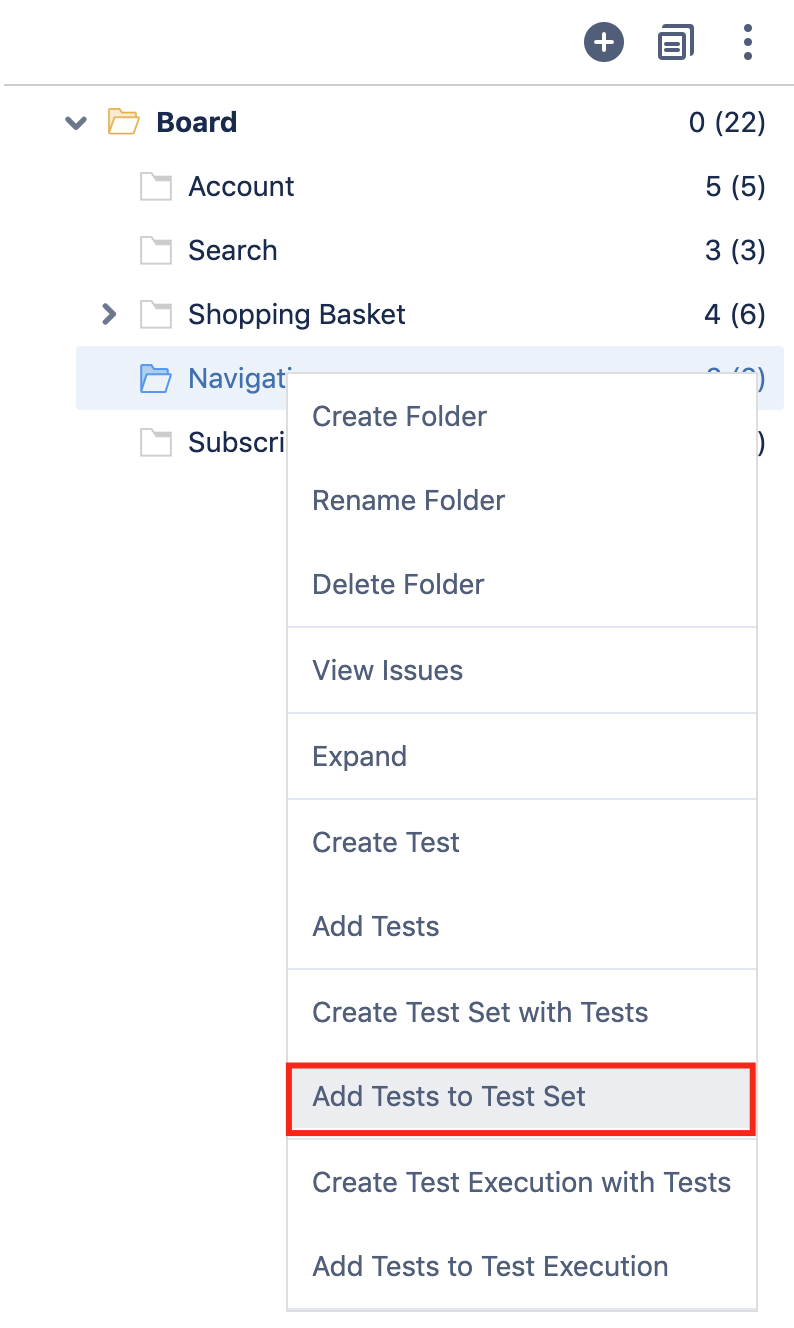Click the open Navigation folder icon

pyautogui.click(x=156, y=379)
